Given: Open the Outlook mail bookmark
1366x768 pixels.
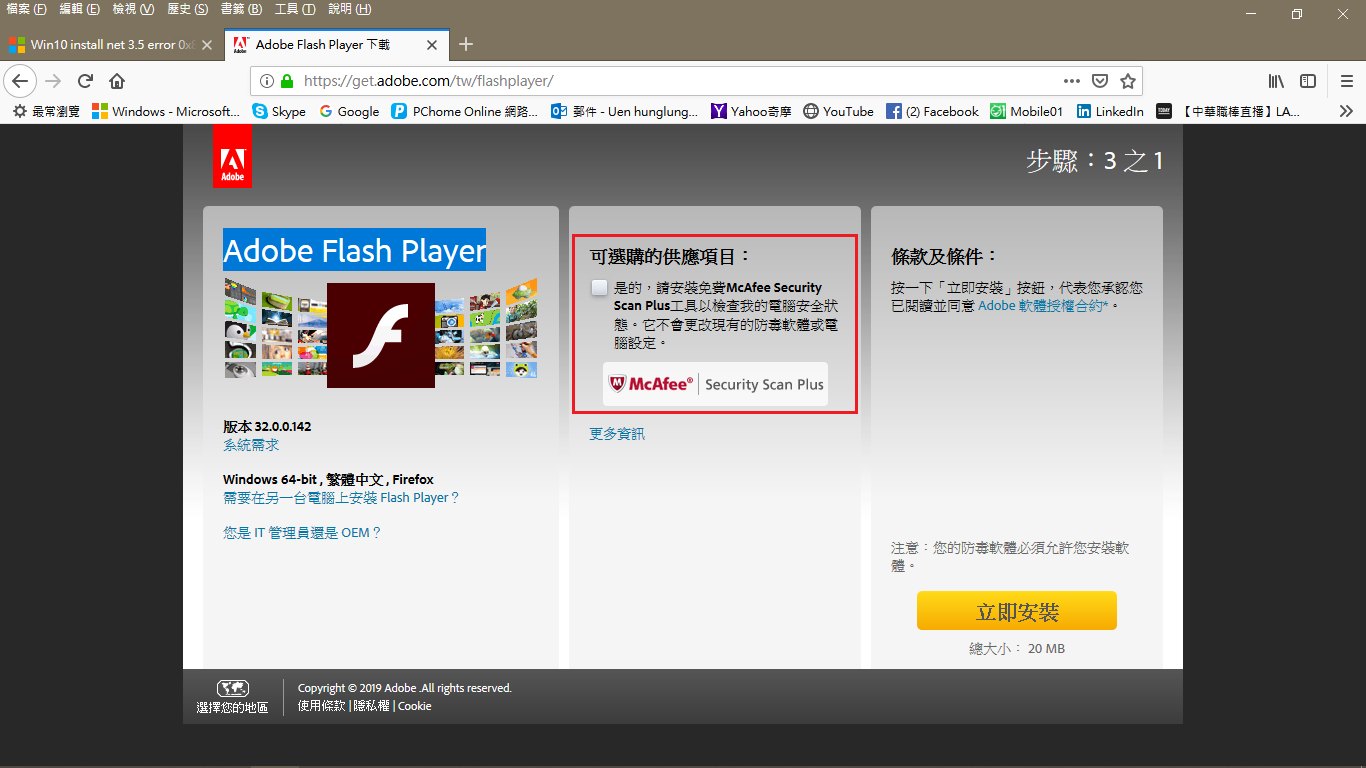Looking at the screenshot, I should 626,111.
